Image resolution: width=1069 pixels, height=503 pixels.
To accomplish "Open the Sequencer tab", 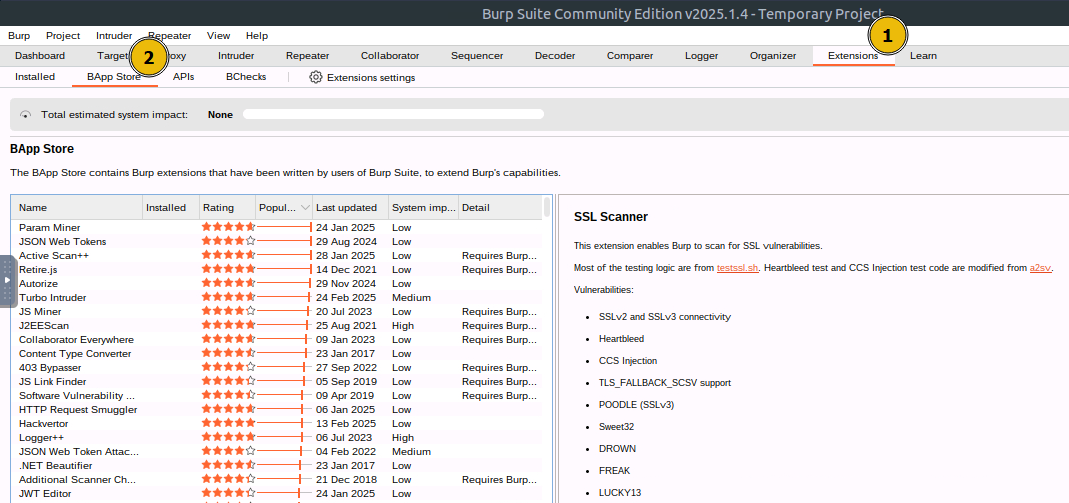I will (x=477, y=56).
